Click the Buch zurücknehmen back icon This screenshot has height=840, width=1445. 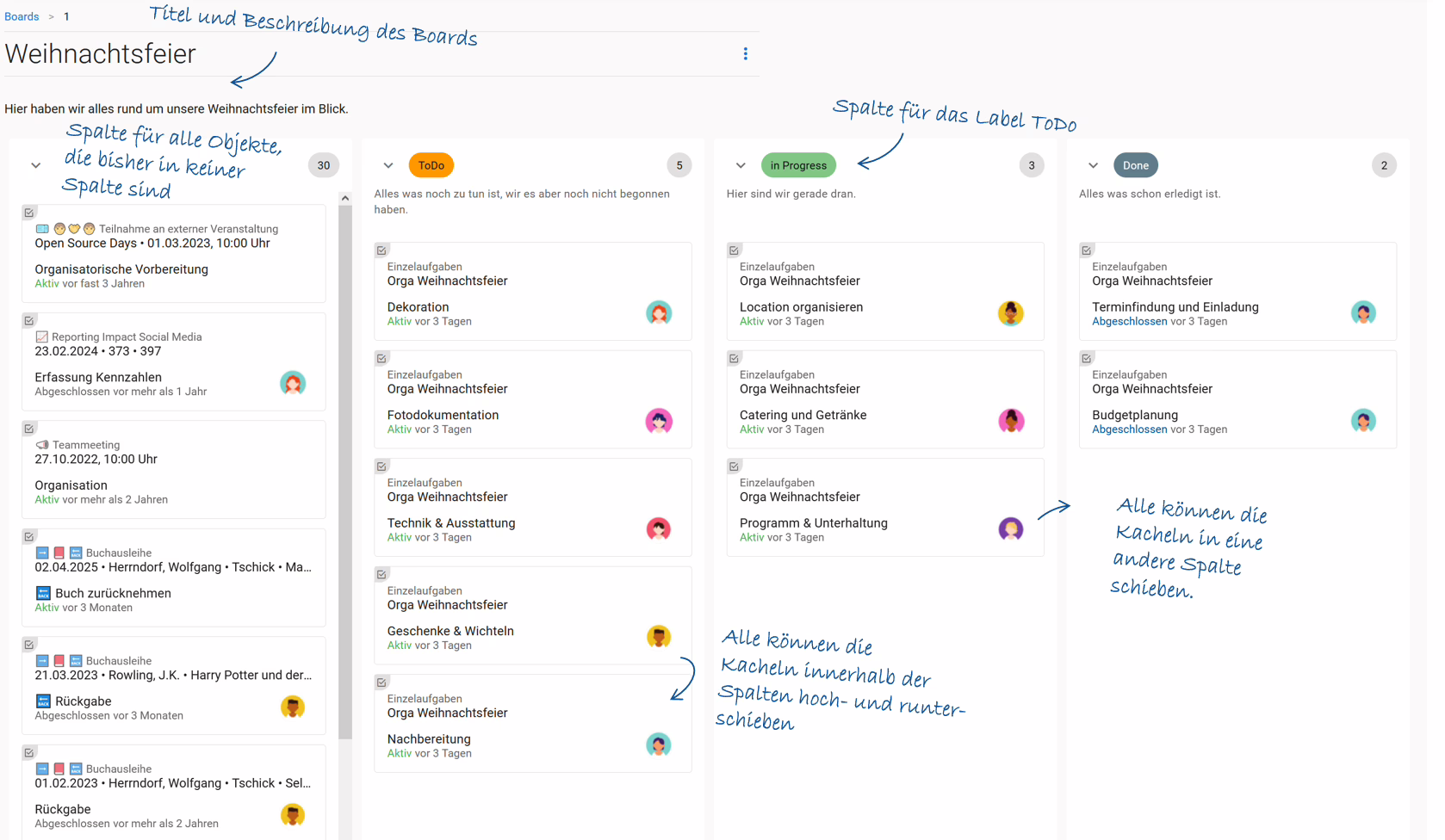[x=43, y=593]
